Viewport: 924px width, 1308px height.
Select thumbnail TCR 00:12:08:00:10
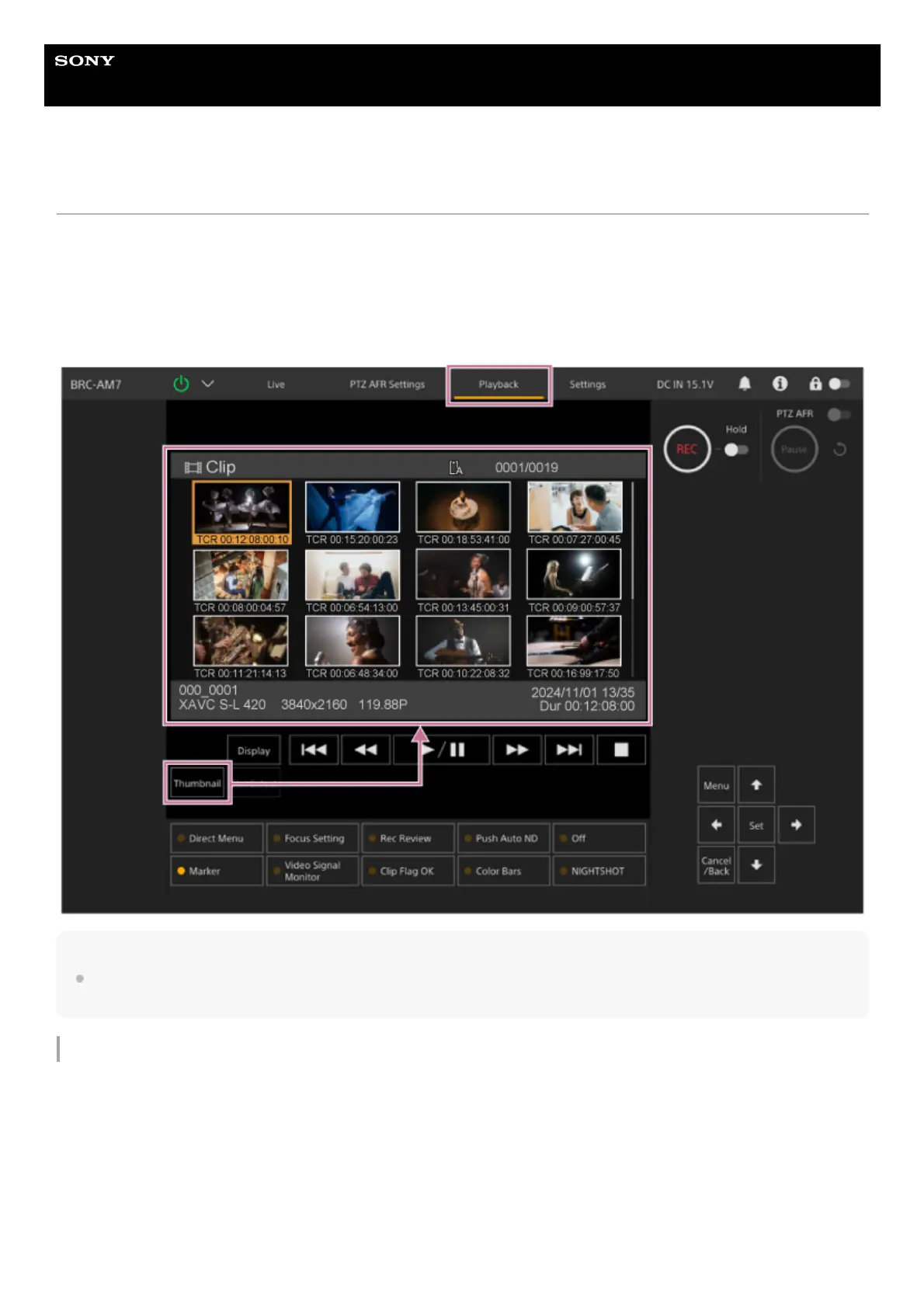241,513
